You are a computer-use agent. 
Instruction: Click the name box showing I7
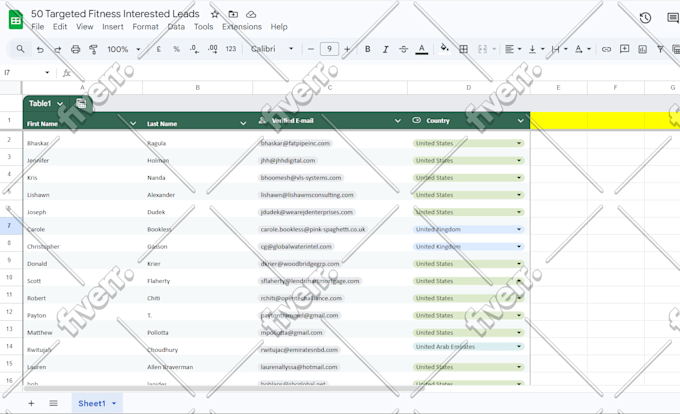point(26,72)
